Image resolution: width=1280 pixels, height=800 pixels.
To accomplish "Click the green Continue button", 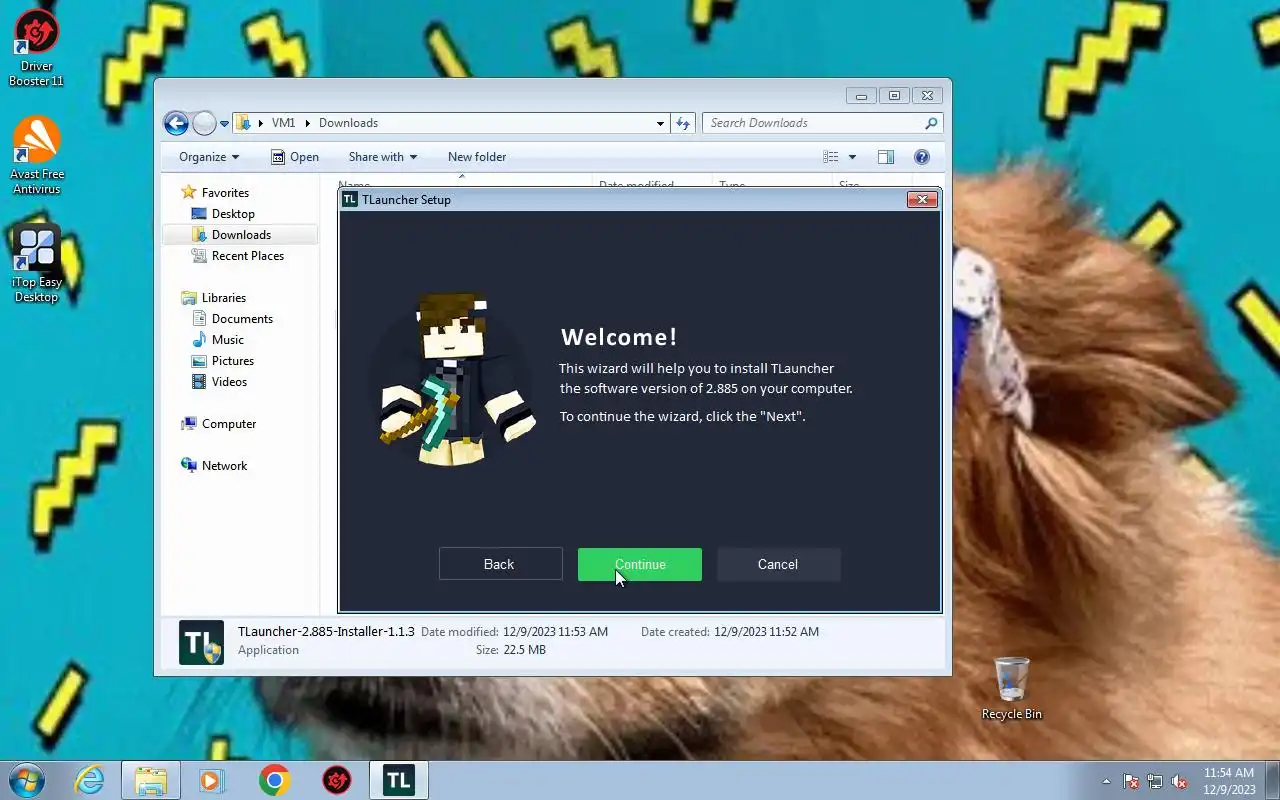I will point(640,564).
